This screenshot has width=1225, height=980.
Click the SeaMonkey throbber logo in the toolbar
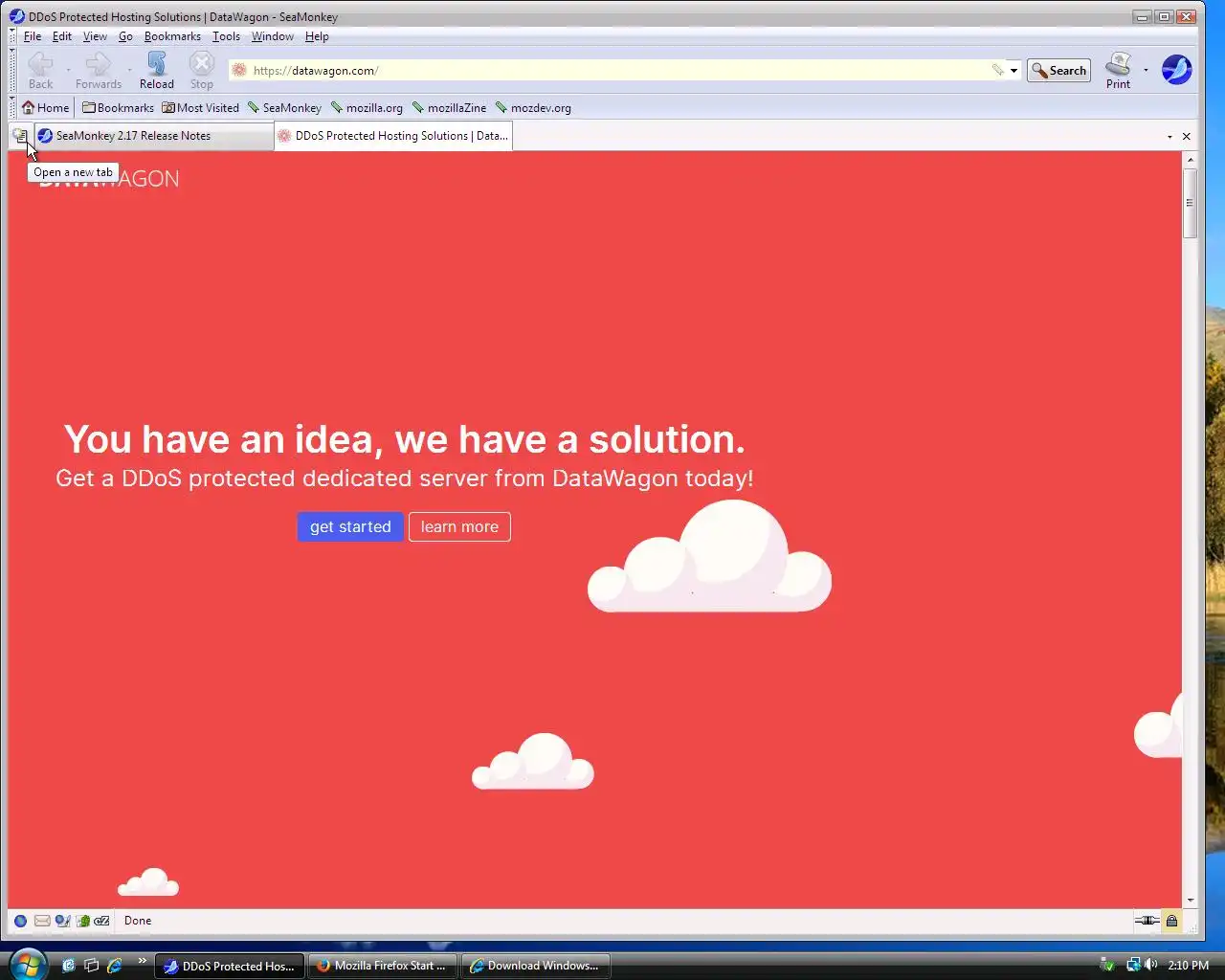[1176, 70]
